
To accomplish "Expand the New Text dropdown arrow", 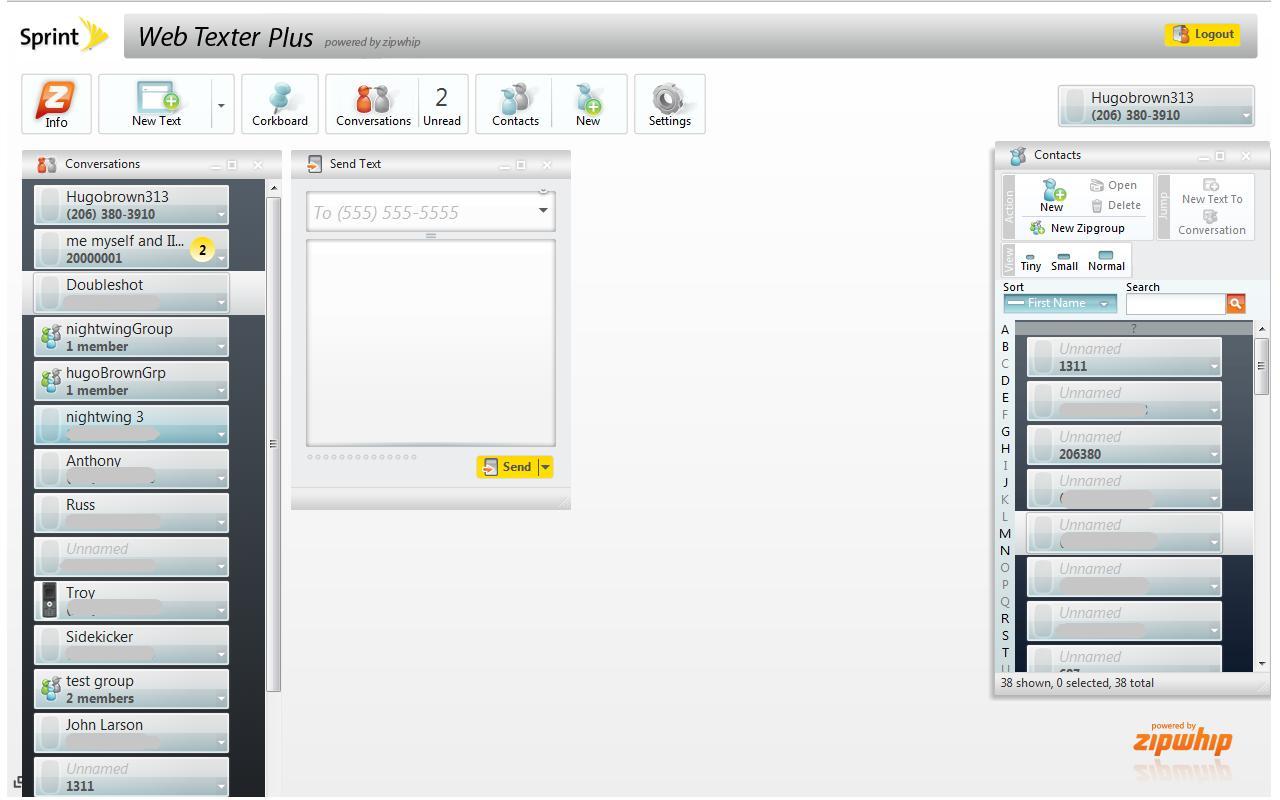I will coord(222,104).
